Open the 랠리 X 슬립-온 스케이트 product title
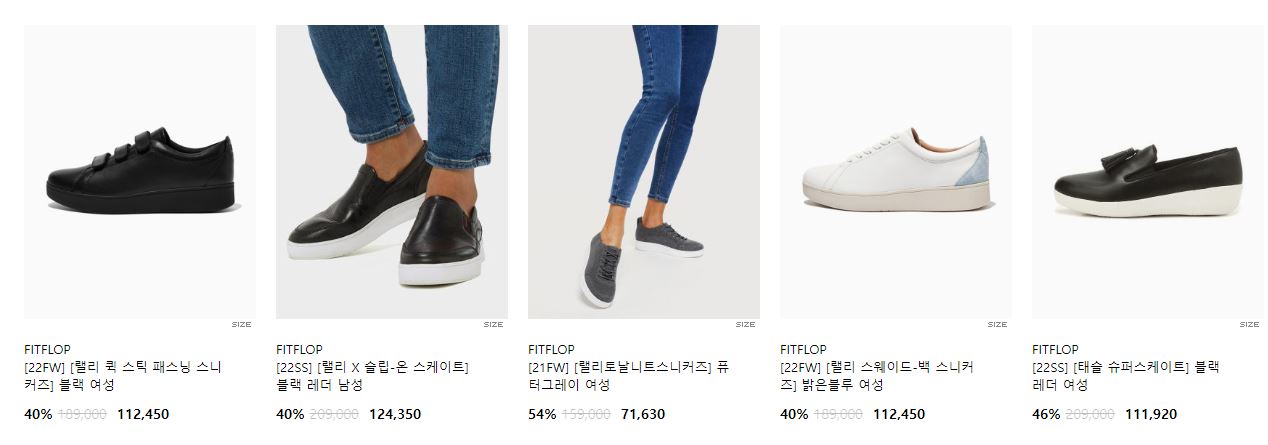The height and width of the screenshot is (445, 1268). coord(373,376)
